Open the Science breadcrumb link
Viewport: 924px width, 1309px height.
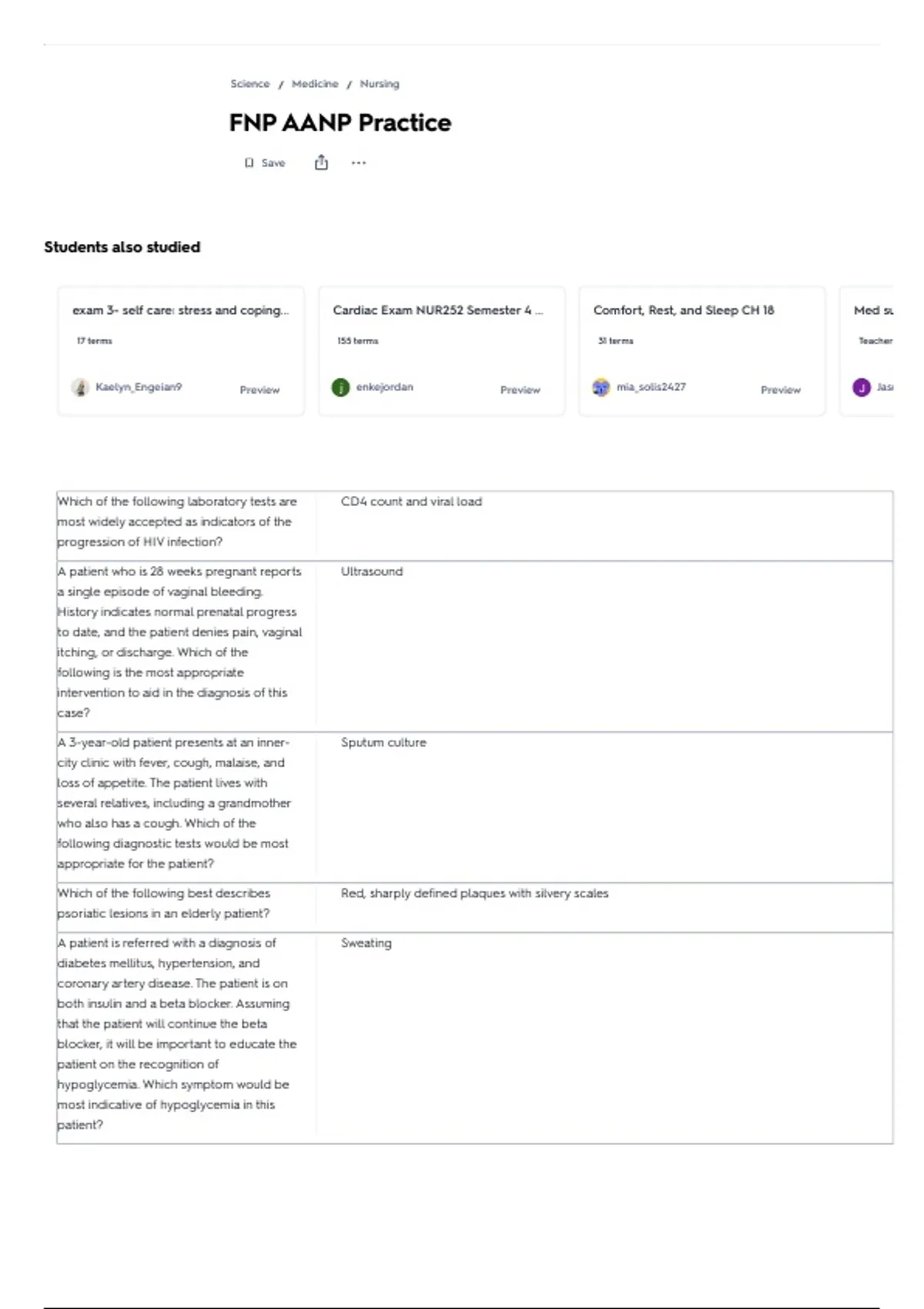coord(250,84)
